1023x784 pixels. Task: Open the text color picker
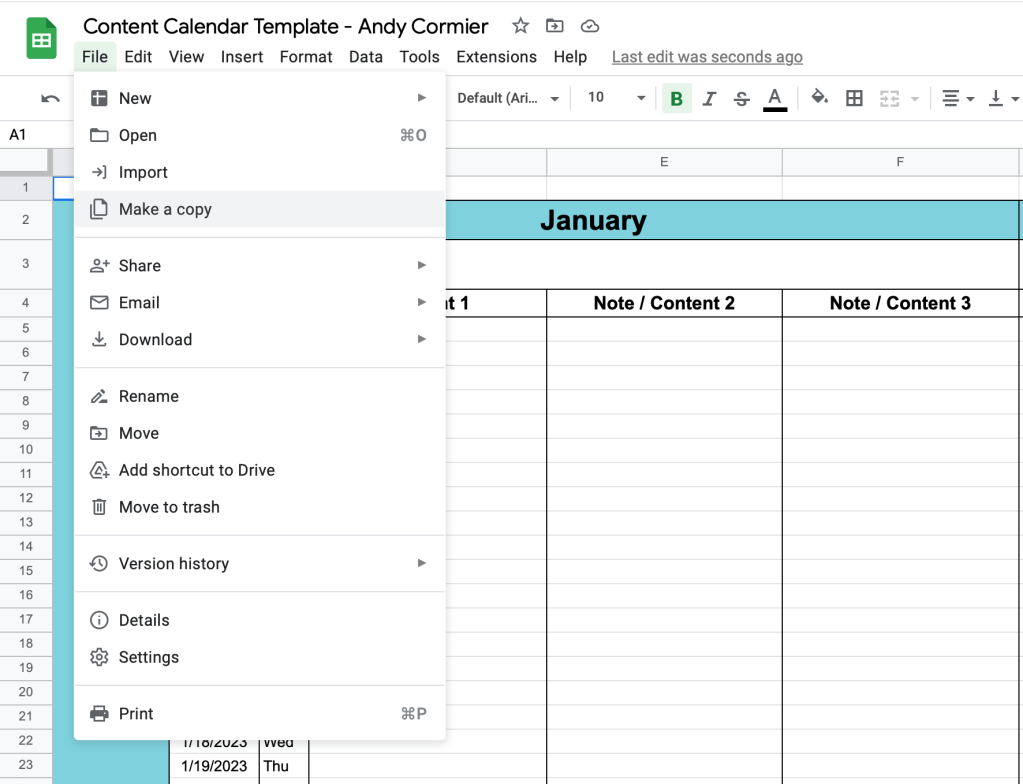[774, 98]
